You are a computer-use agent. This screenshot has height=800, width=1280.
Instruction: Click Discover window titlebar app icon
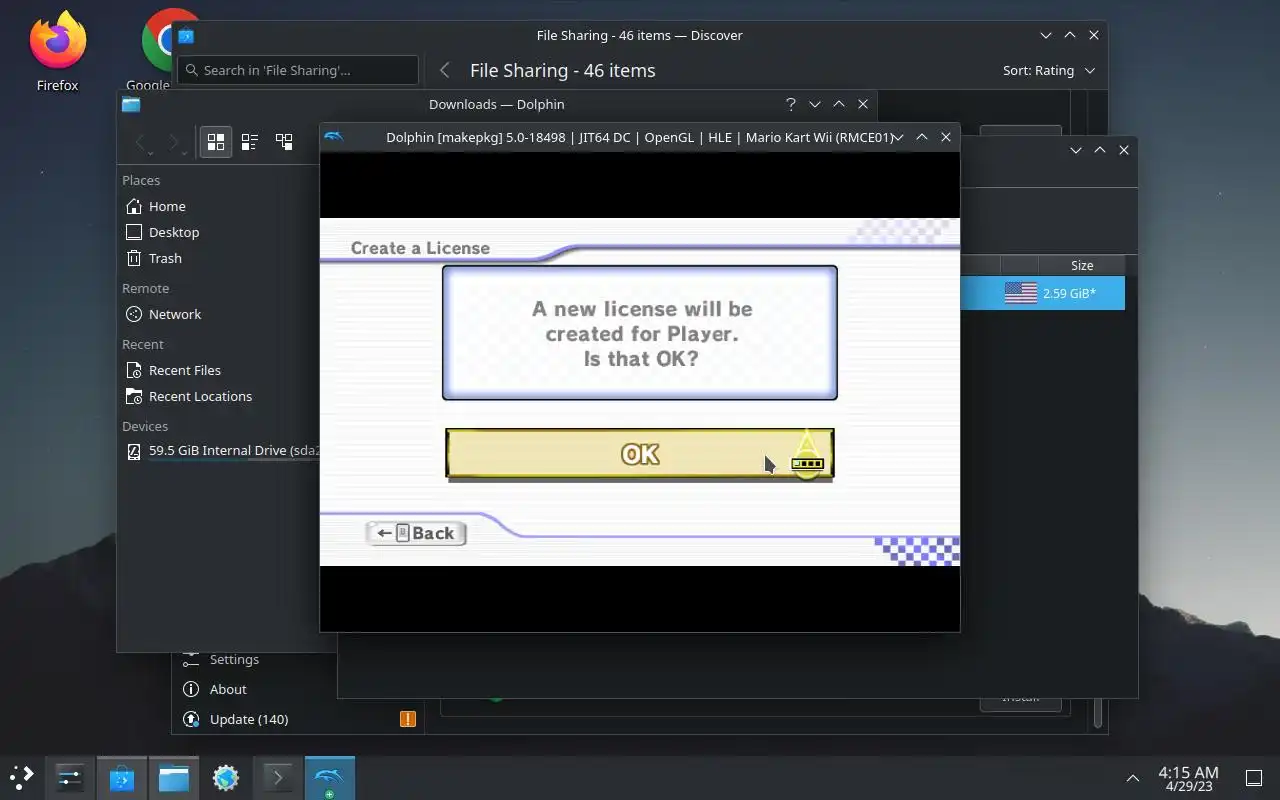click(185, 36)
